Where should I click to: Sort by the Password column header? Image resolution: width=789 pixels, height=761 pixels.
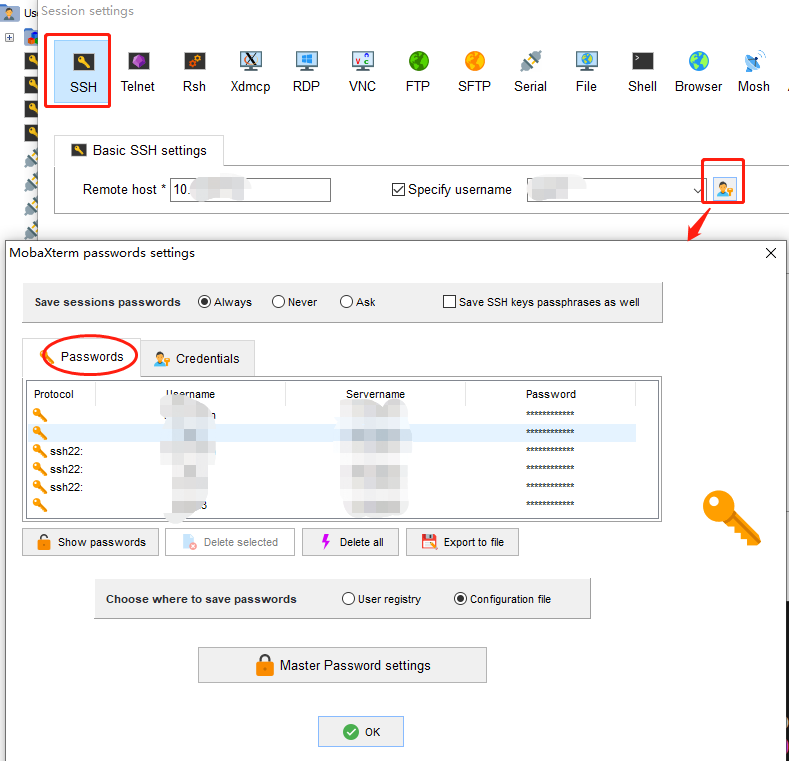tap(550, 394)
